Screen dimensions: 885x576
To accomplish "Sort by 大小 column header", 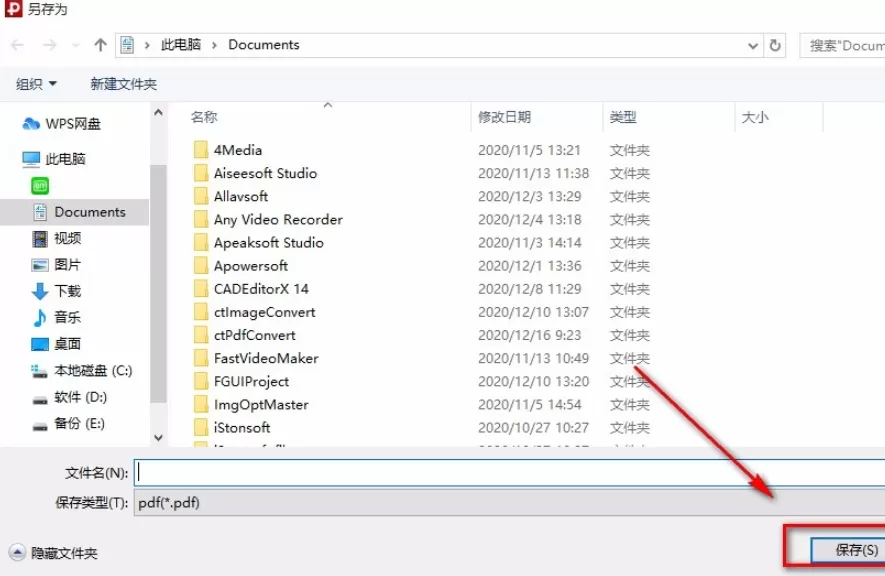I will [755, 117].
